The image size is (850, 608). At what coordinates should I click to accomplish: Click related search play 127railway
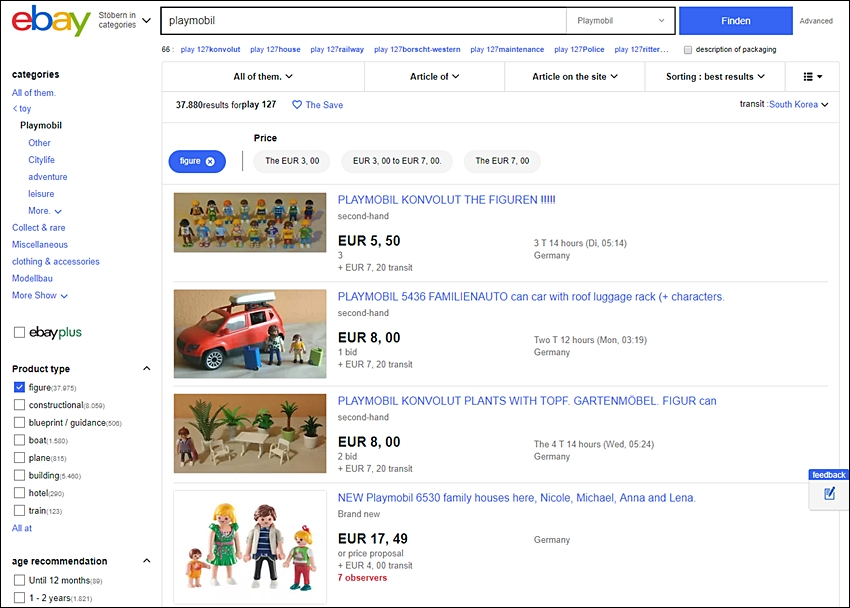click(x=337, y=49)
